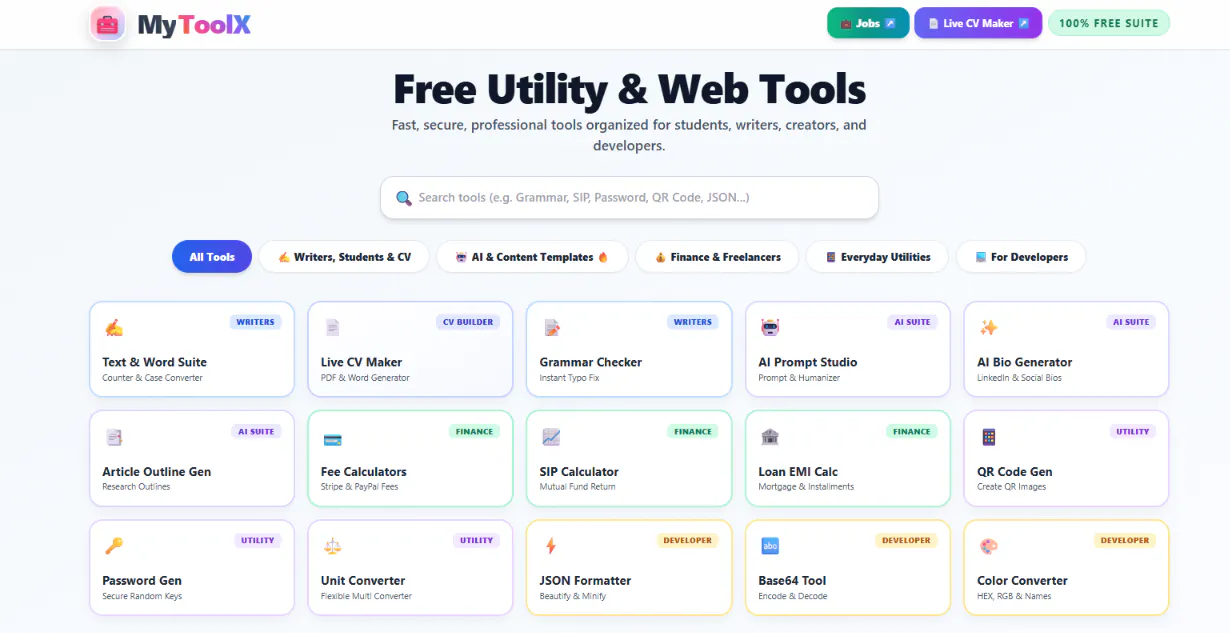Click DEVELOPER badge on Base64 Tool card
The width and height of the screenshot is (1230, 633).
click(x=906, y=540)
